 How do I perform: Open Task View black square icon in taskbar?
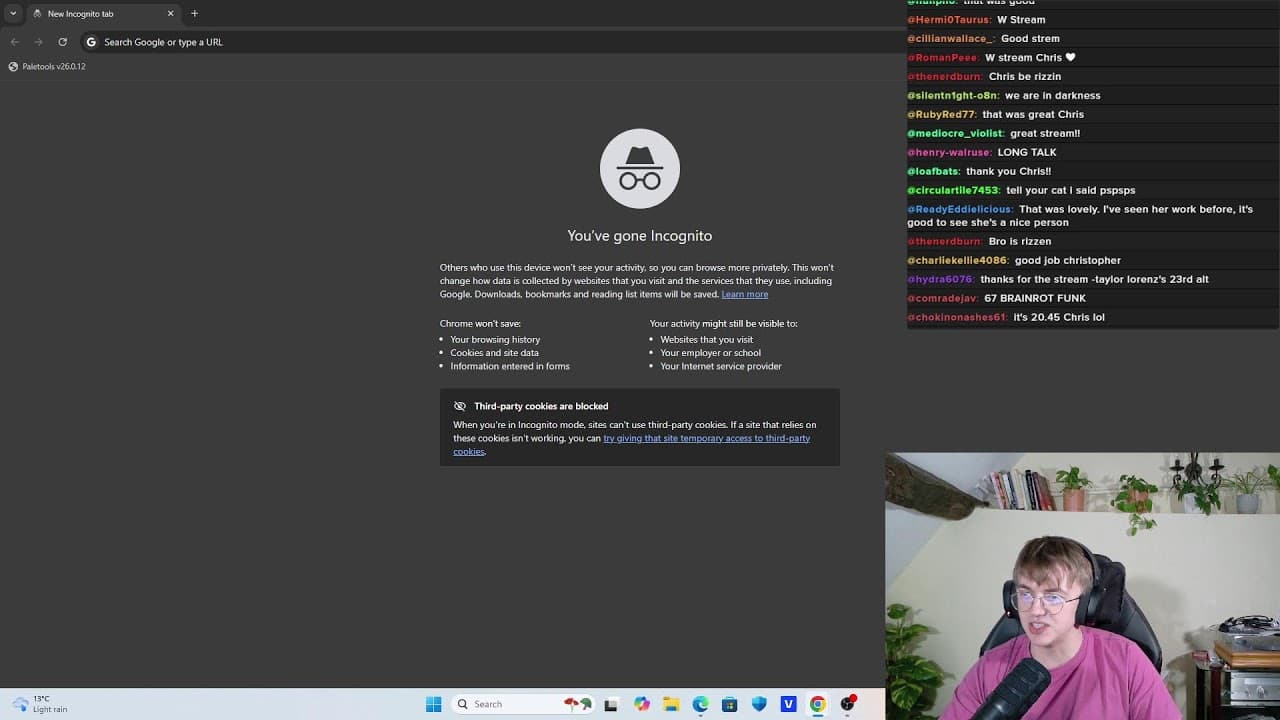tap(611, 704)
